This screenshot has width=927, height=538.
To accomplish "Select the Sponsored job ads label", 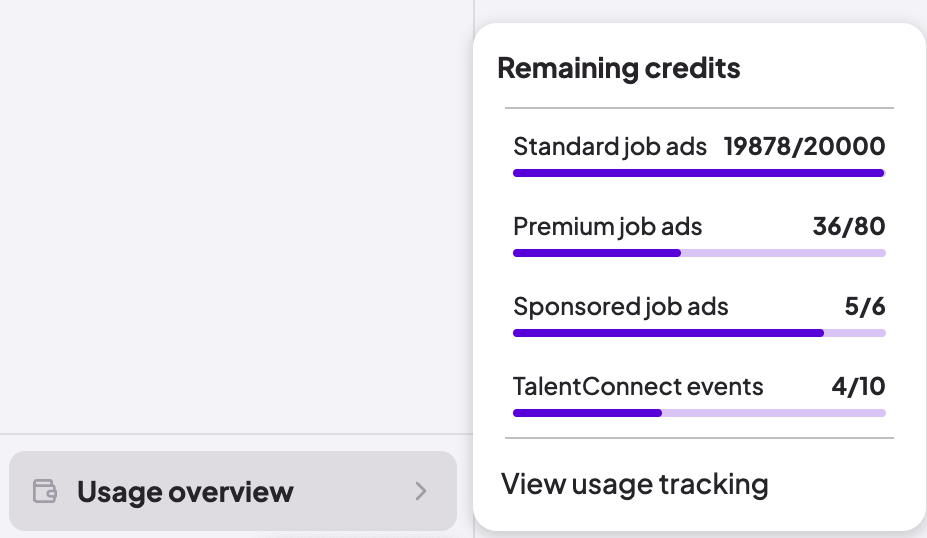I will coord(620,307).
